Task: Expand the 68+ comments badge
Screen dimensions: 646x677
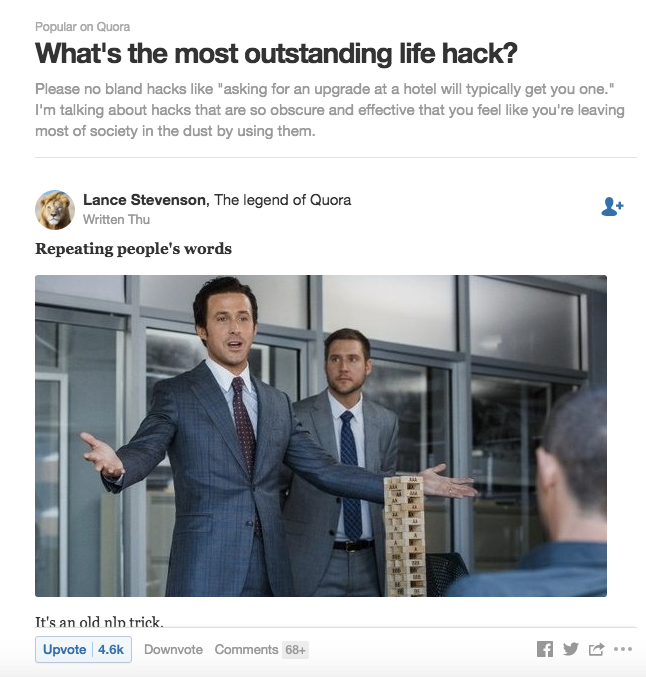Action: click(295, 649)
